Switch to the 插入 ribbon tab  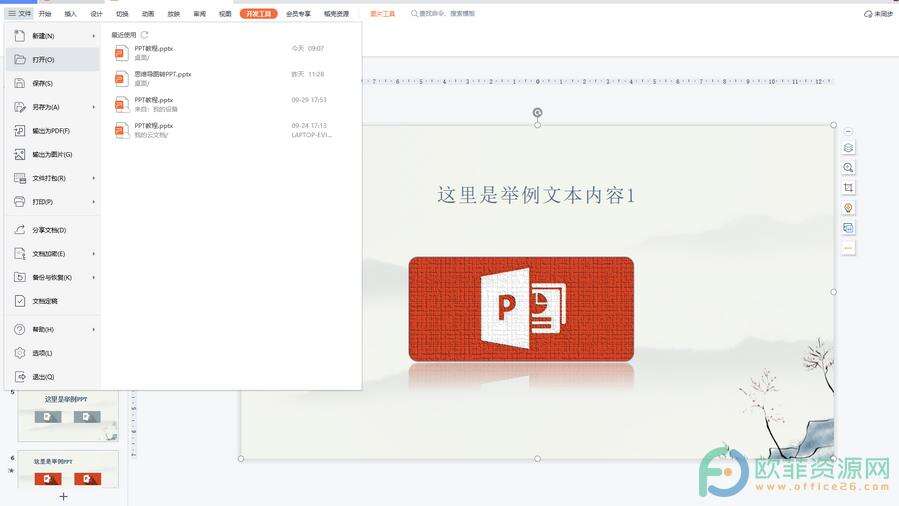tap(71, 14)
